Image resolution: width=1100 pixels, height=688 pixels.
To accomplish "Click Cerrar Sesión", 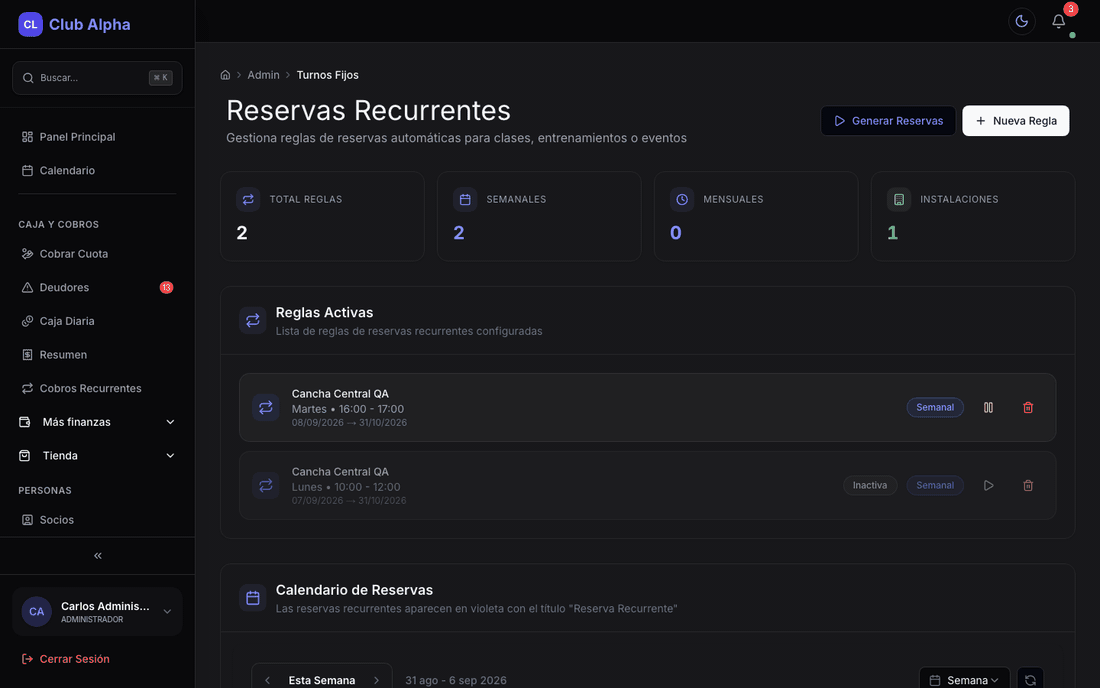I will [66, 659].
